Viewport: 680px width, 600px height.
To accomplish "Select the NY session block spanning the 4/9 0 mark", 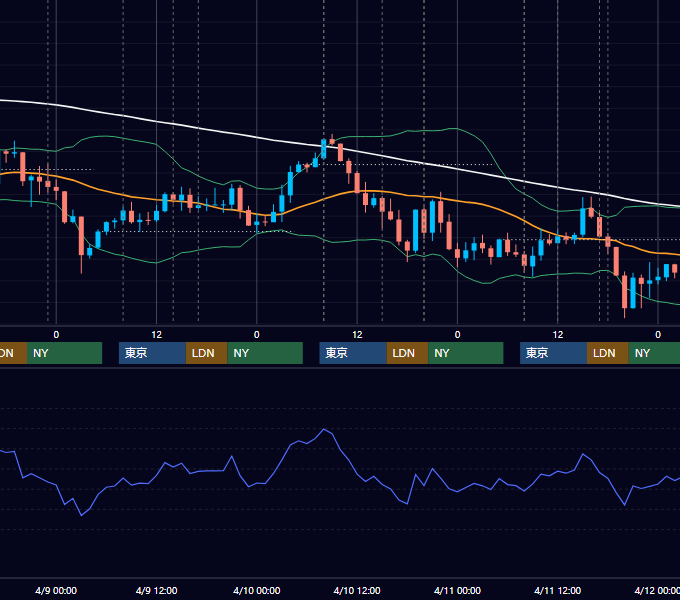I will click(64, 353).
